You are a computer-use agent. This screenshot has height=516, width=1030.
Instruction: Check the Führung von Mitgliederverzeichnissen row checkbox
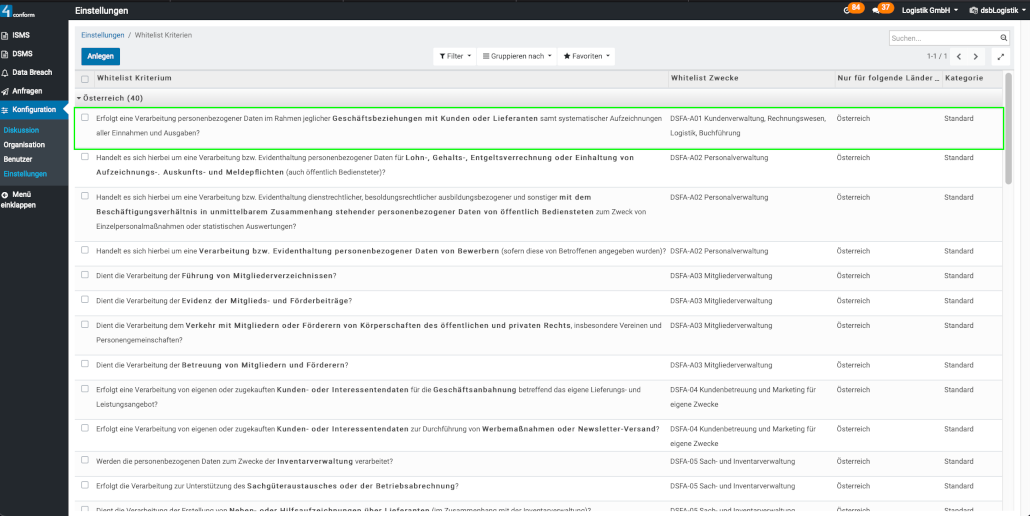[85, 275]
